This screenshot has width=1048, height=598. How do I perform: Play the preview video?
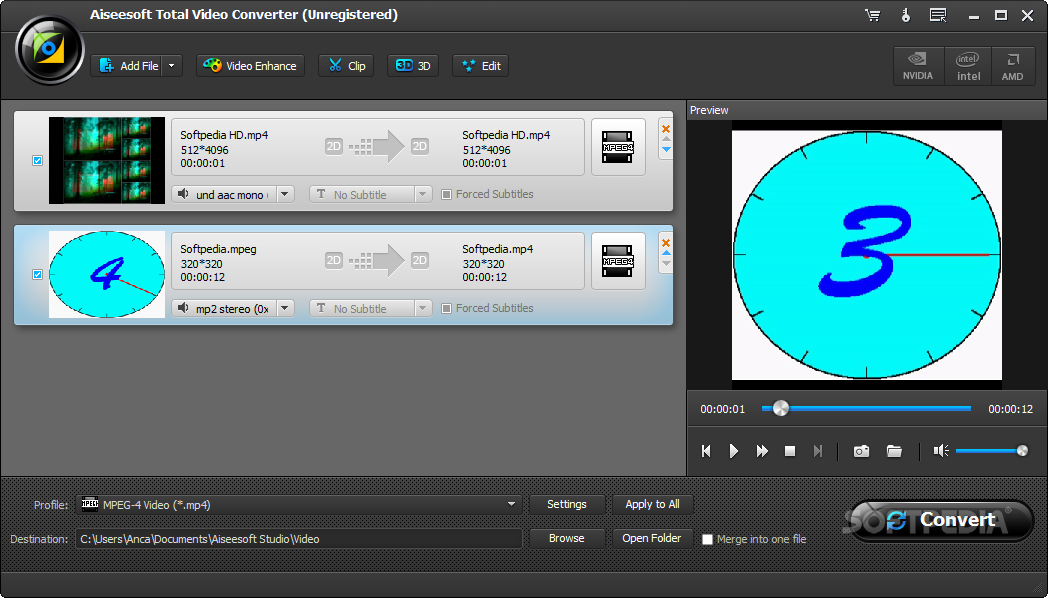point(733,451)
